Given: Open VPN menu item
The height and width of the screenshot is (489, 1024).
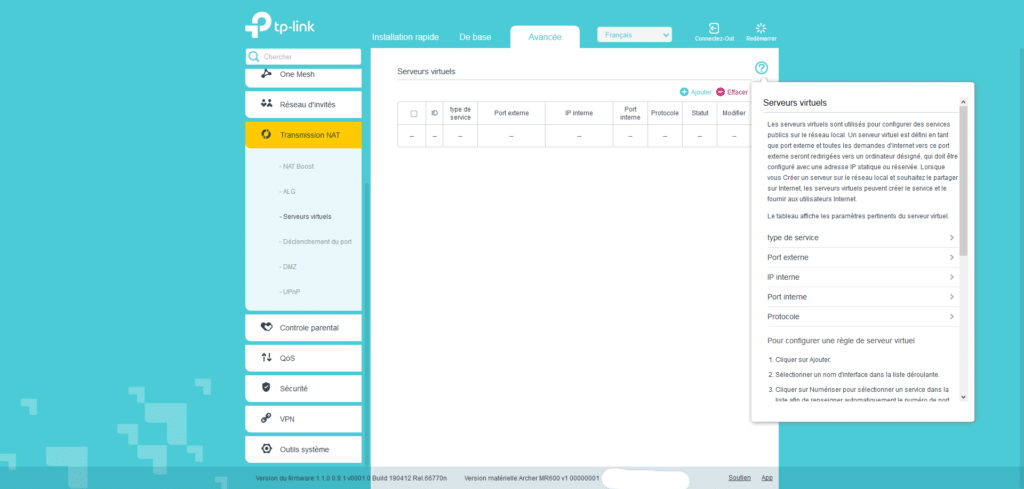Looking at the screenshot, I should tap(303, 418).
